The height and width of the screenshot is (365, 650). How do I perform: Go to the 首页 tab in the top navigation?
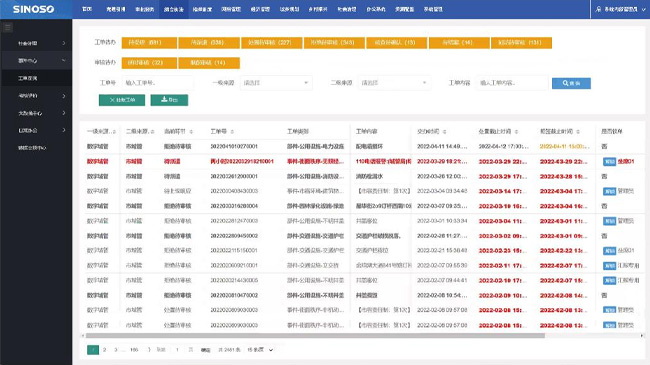[87, 9]
